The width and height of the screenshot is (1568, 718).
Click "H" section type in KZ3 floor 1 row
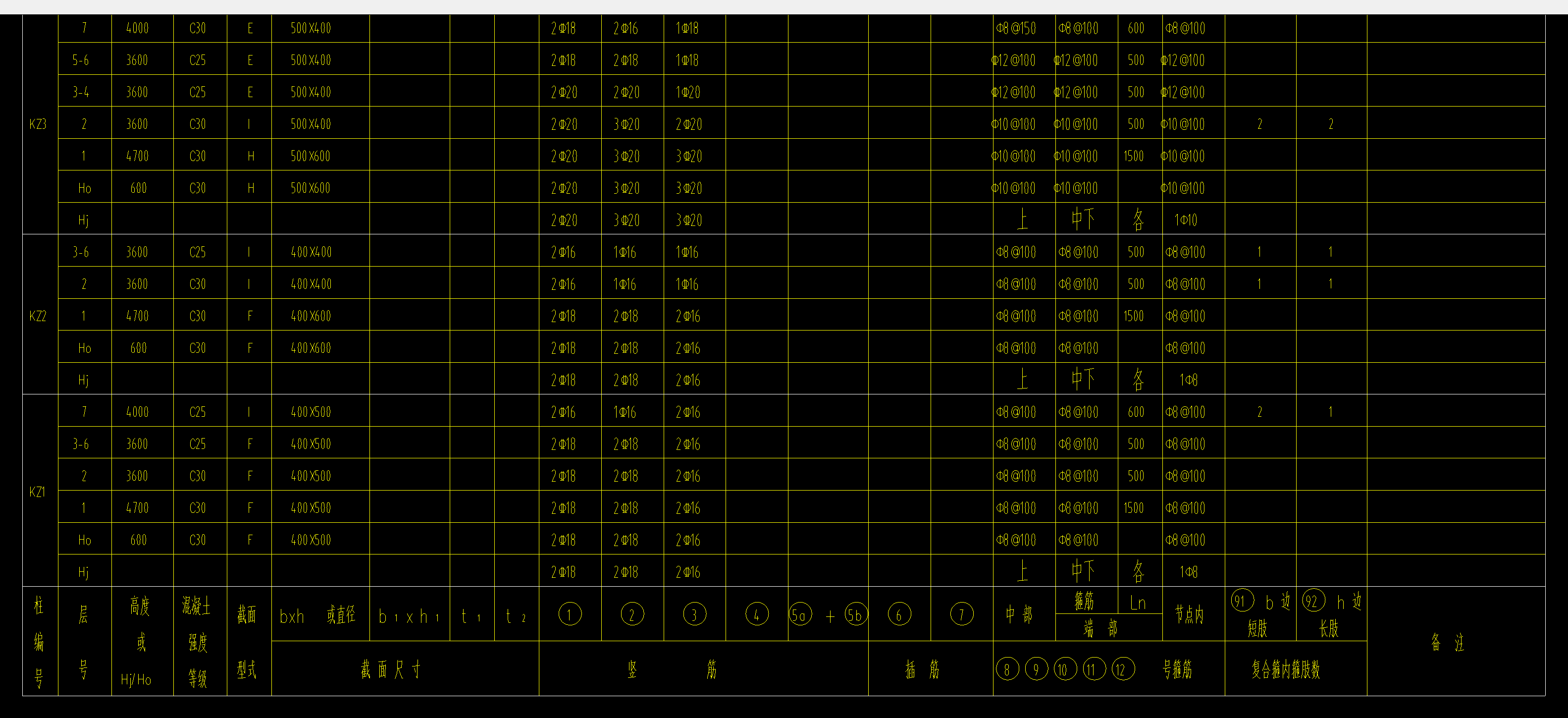[251, 156]
